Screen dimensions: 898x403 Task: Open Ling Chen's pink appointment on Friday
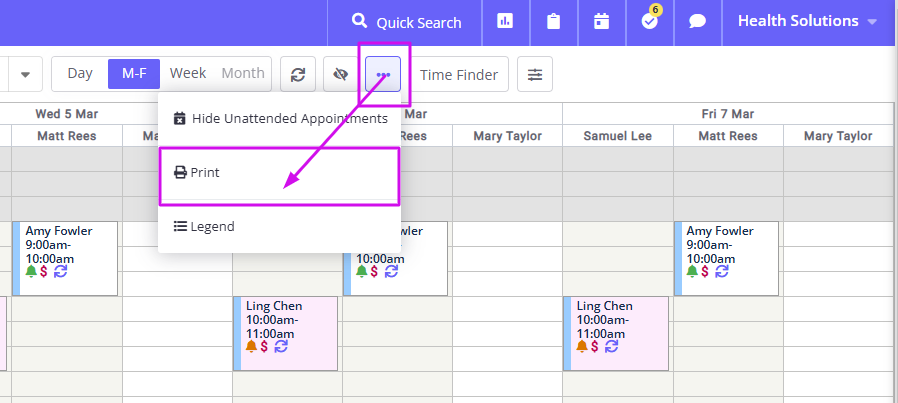(x=616, y=334)
